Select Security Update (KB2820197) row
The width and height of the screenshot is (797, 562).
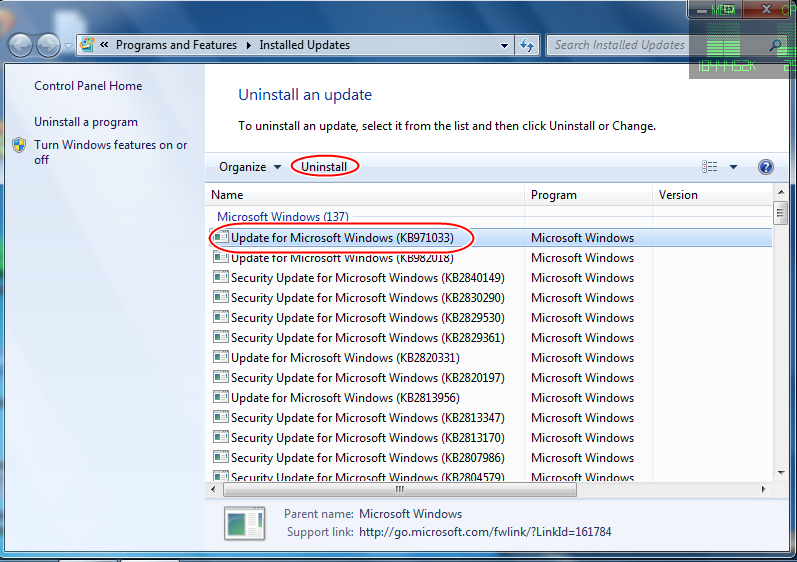(x=490, y=378)
